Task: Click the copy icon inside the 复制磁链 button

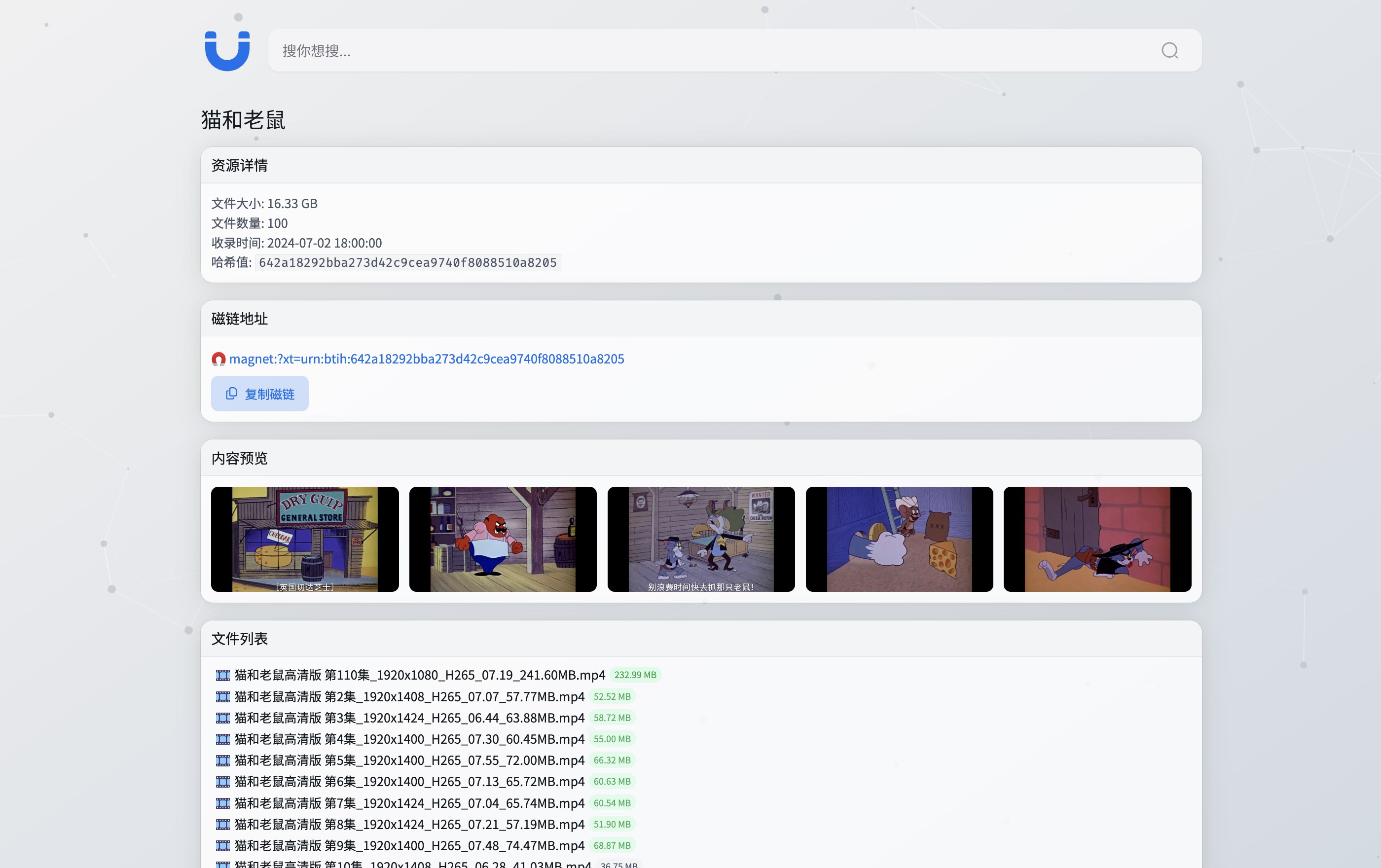Action: point(232,394)
